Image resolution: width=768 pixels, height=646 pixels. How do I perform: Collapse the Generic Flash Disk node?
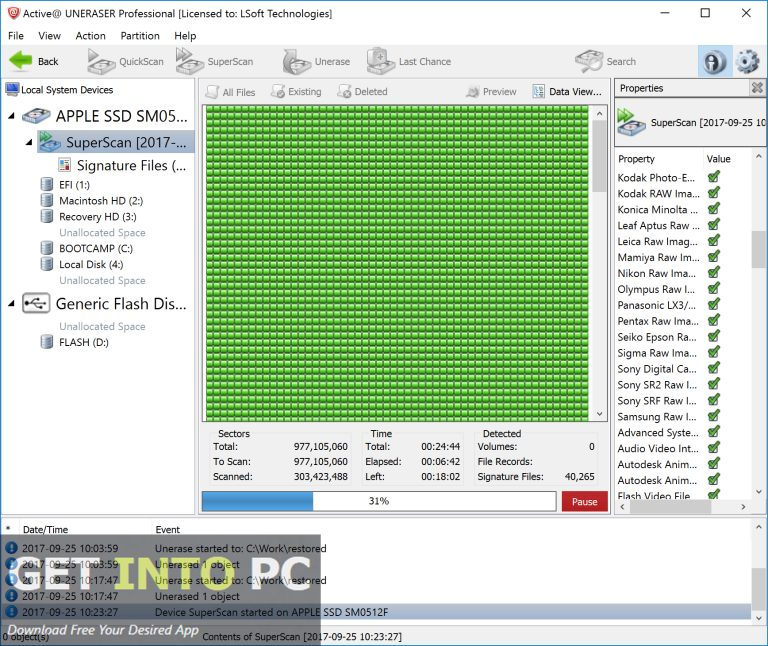[11, 304]
